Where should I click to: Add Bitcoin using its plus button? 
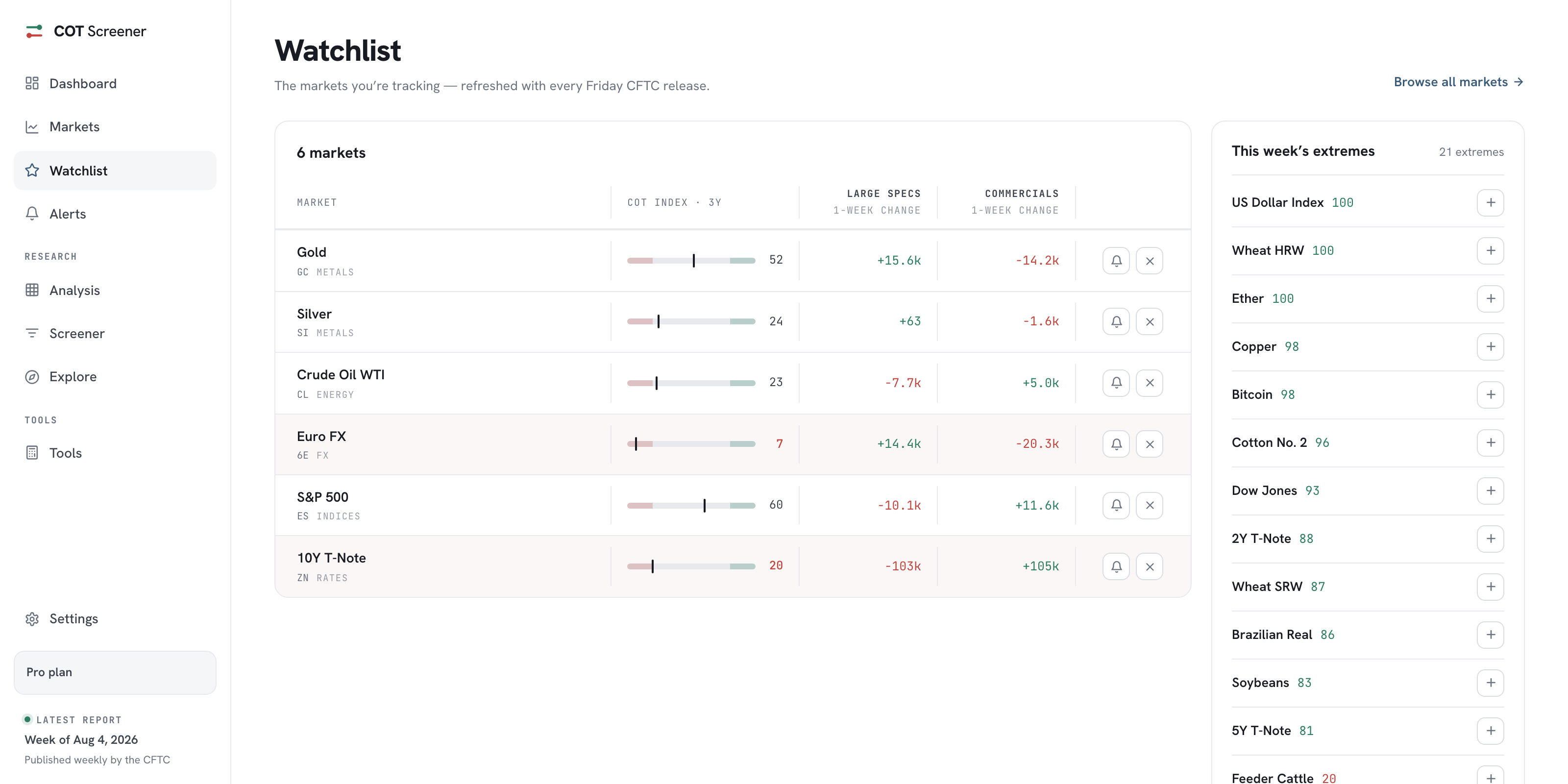(1490, 394)
